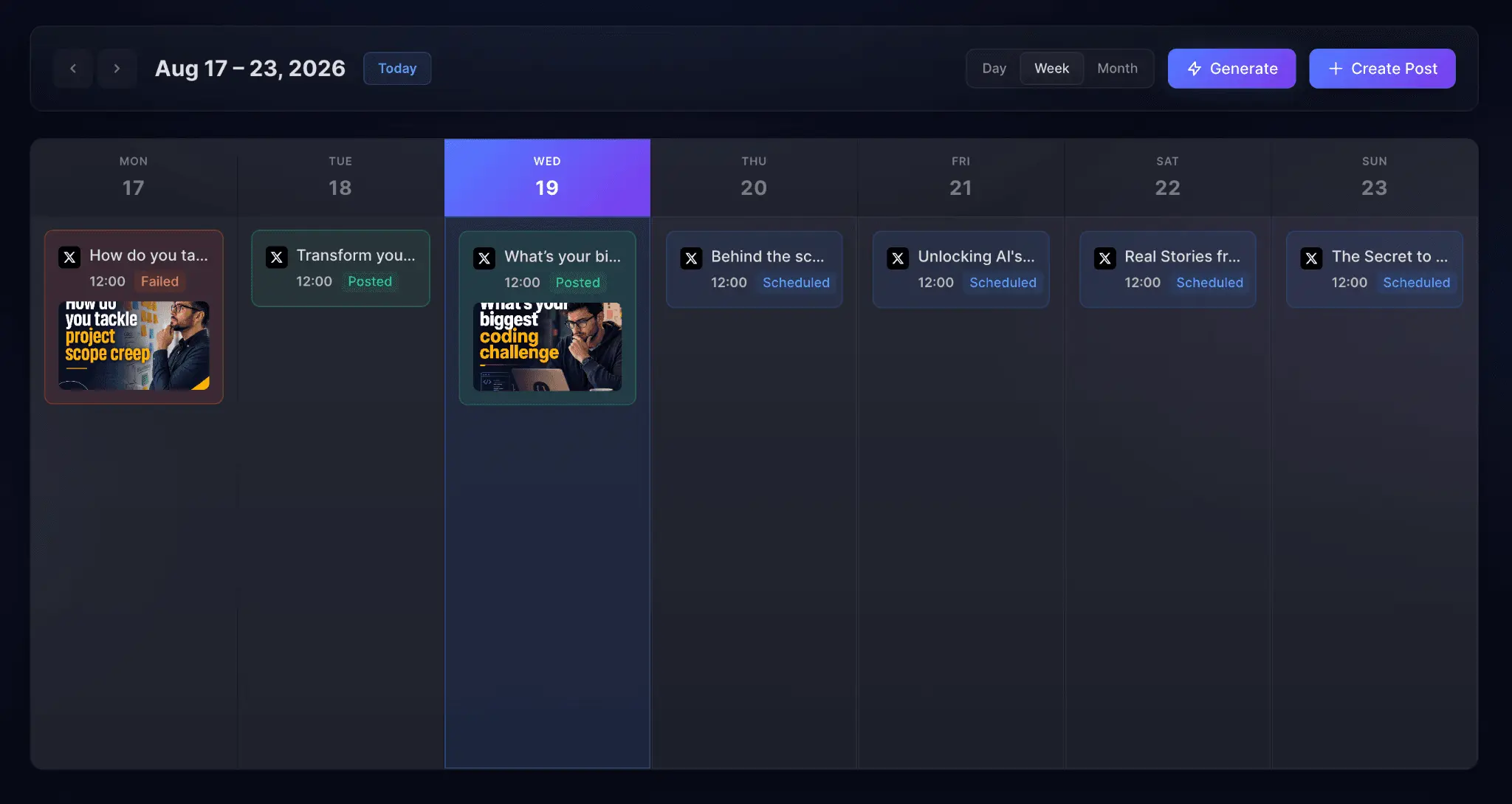Select the Mon 17 column header
Viewport: 1512px width, 804px height.
tap(134, 178)
